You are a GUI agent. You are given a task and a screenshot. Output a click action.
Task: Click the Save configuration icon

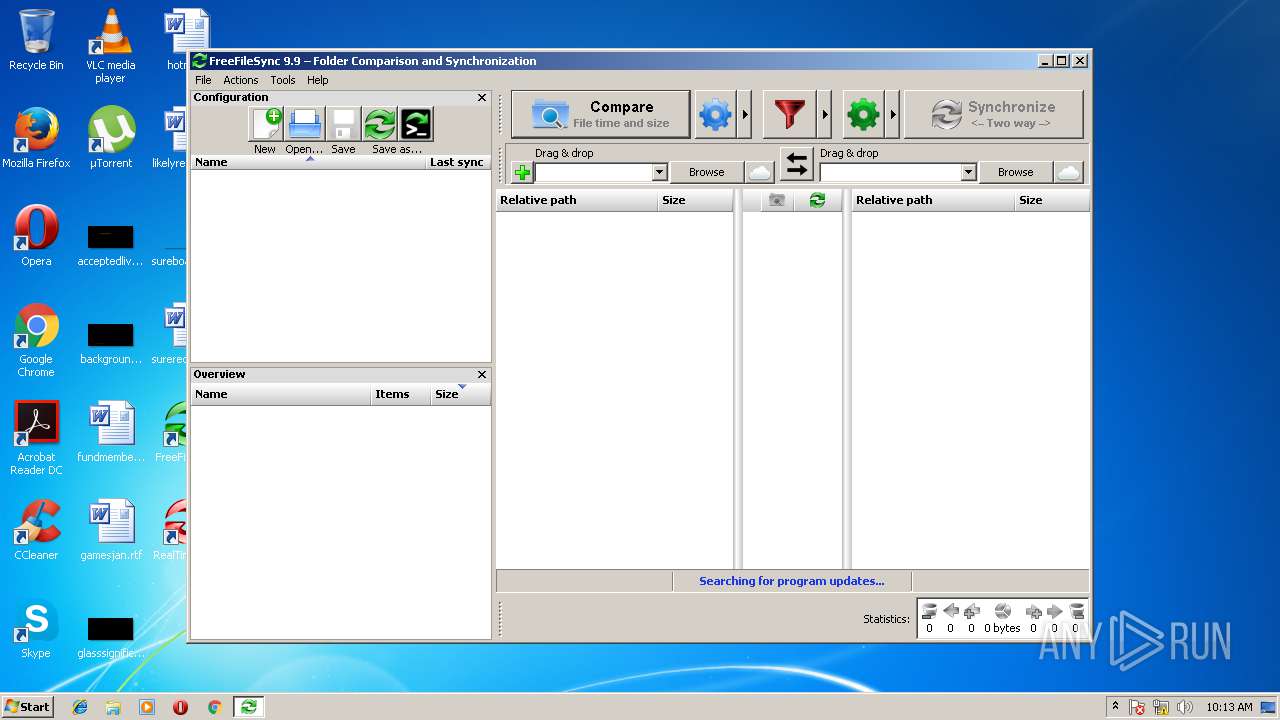(343, 124)
